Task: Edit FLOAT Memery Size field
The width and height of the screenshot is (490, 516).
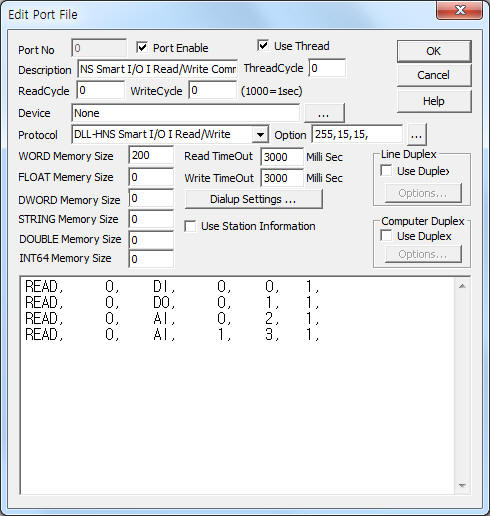Action: click(x=151, y=177)
